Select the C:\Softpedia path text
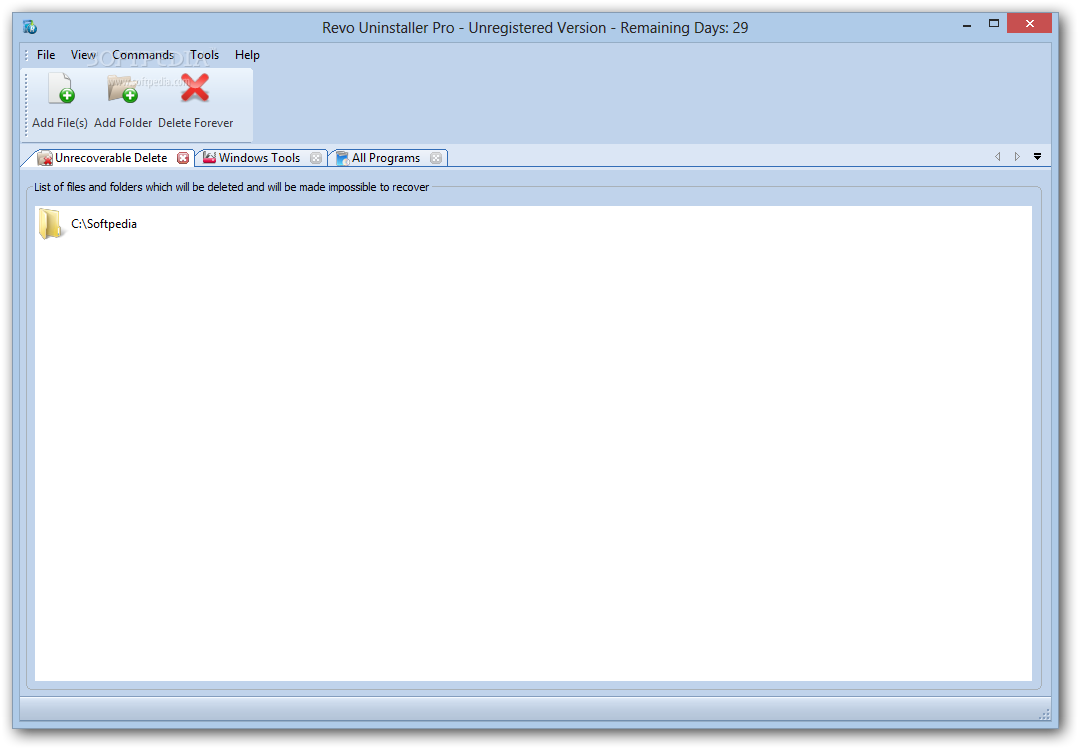The width and height of the screenshot is (1079, 749). 104,224
